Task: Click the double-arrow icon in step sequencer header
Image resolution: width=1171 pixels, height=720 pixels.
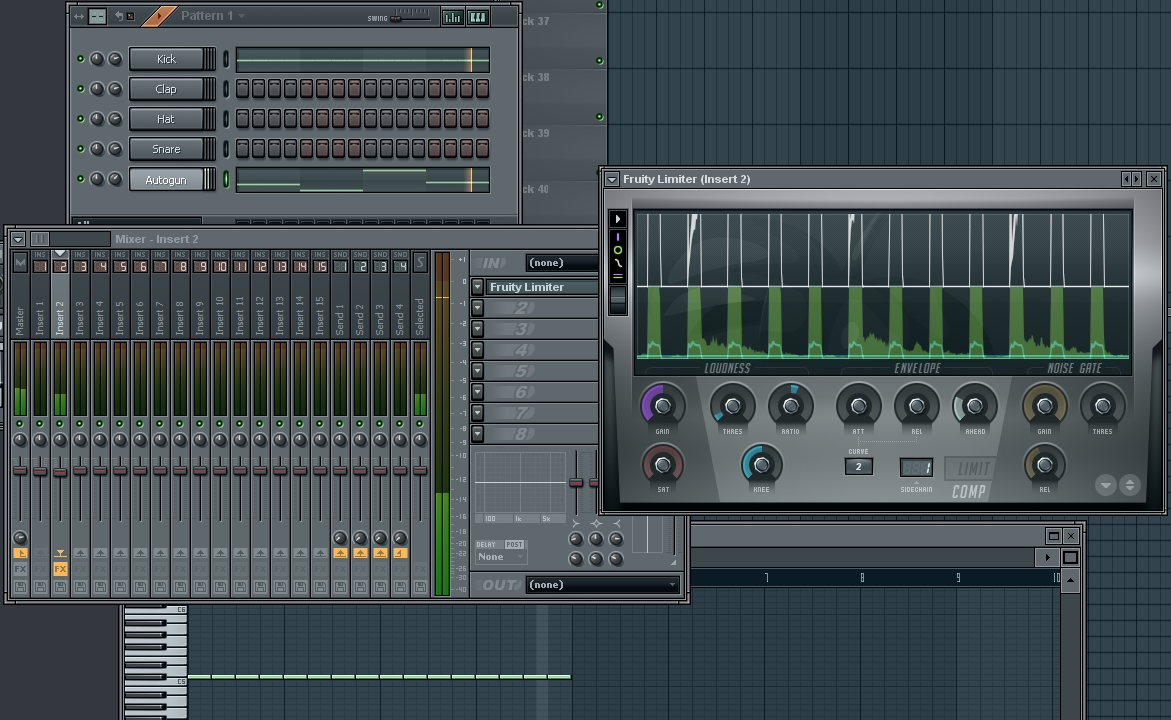Action: (x=78, y=16)
